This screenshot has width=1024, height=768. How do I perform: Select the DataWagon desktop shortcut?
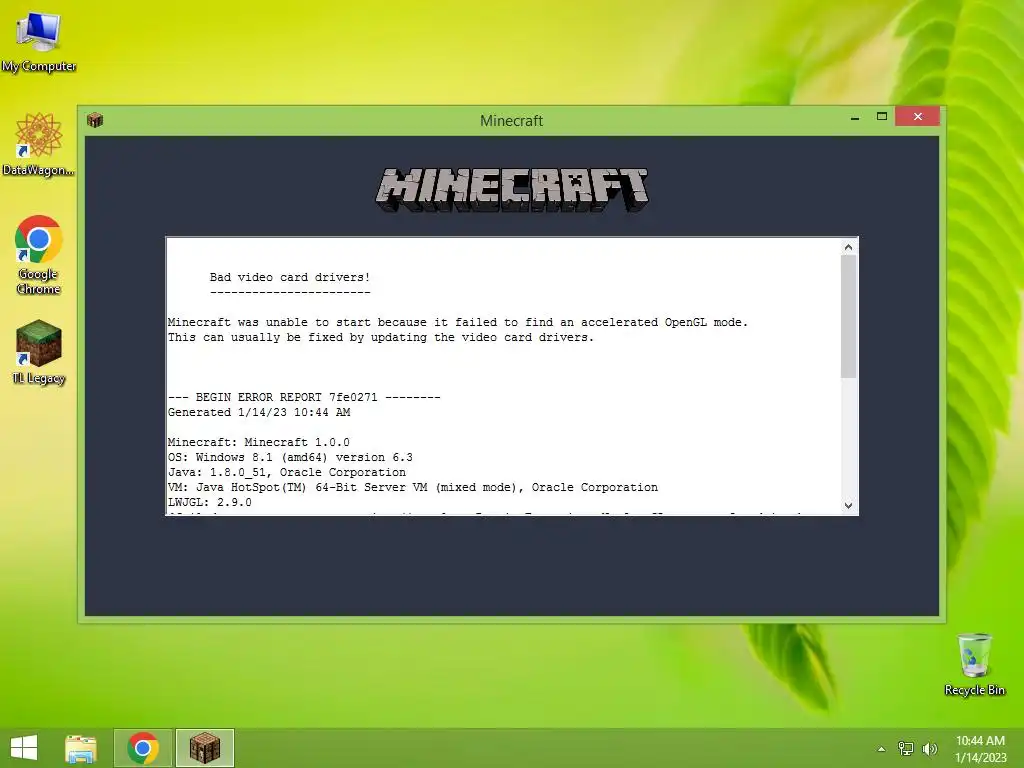39,144
